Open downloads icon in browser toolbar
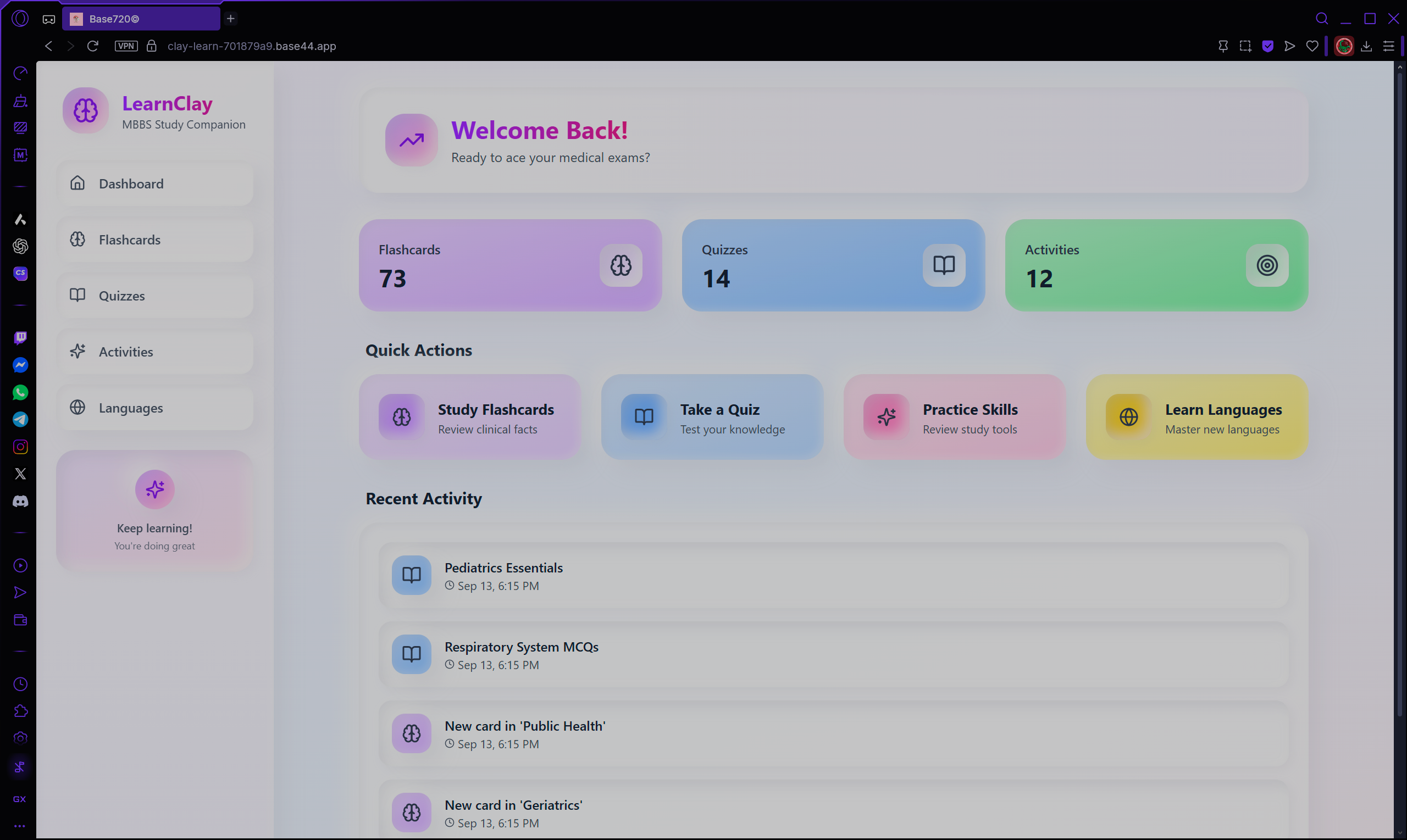1407x840 pixels. [x=1366, y=46]
